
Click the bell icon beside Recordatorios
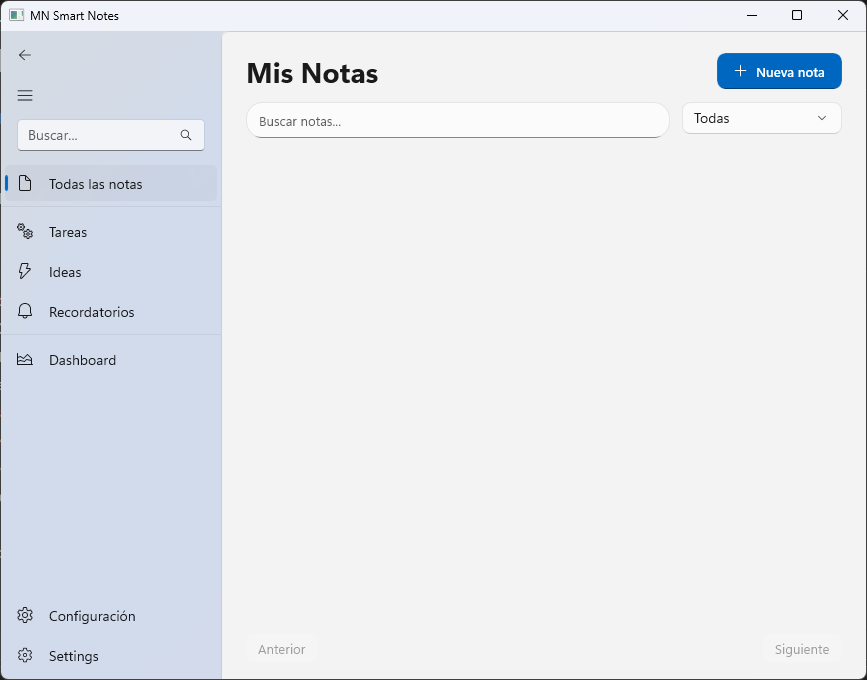pos(25,311)
